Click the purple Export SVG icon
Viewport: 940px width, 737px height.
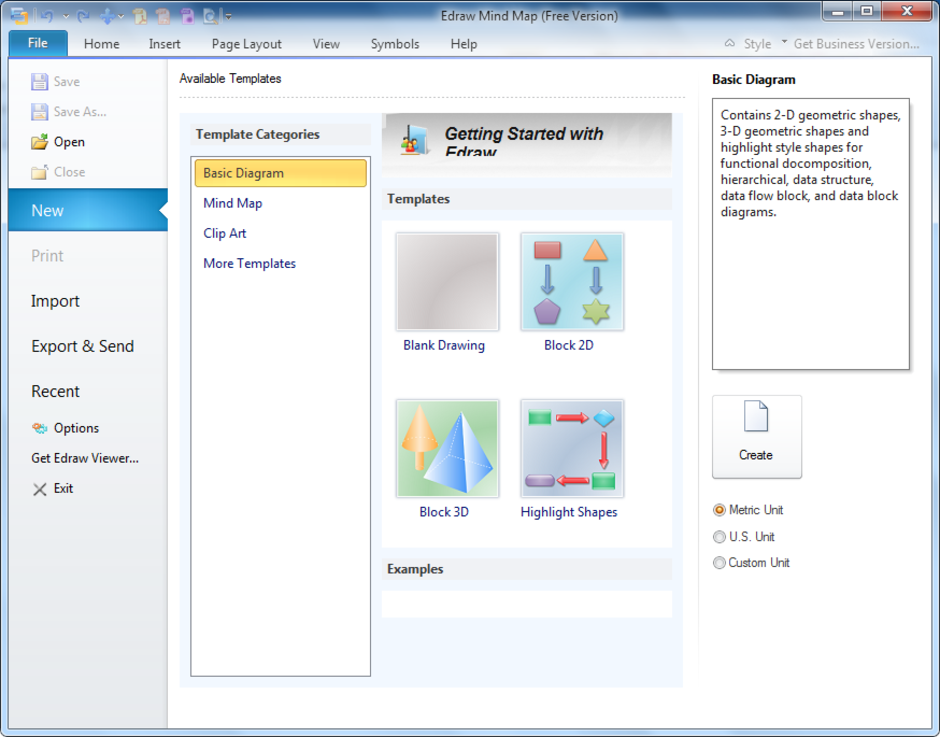(187, 16)
